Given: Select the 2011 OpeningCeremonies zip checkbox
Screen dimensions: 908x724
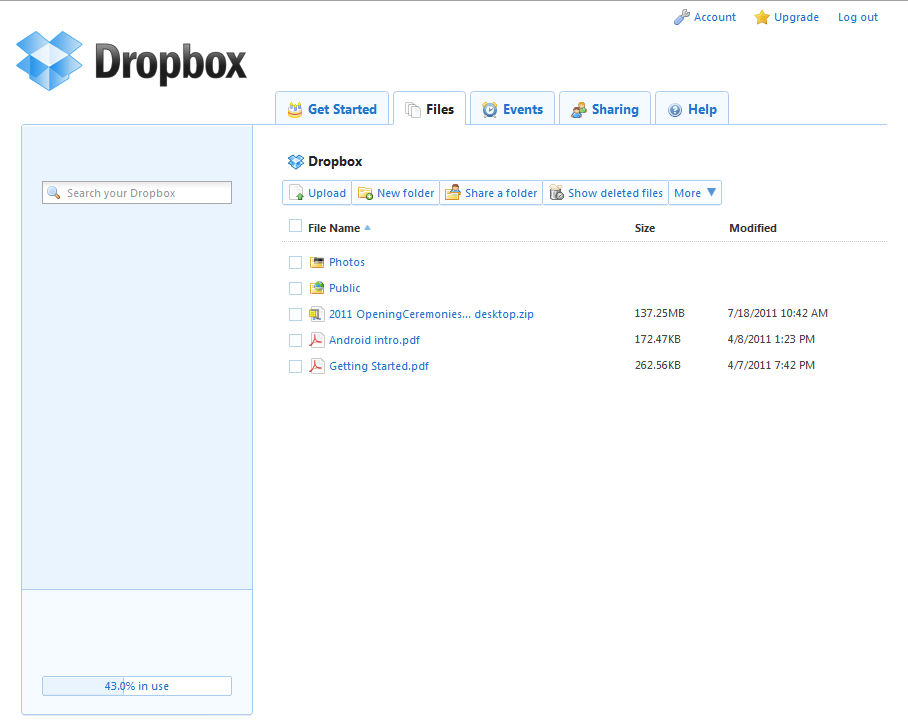Looking at the screenshot, I should tap(295, 315).
